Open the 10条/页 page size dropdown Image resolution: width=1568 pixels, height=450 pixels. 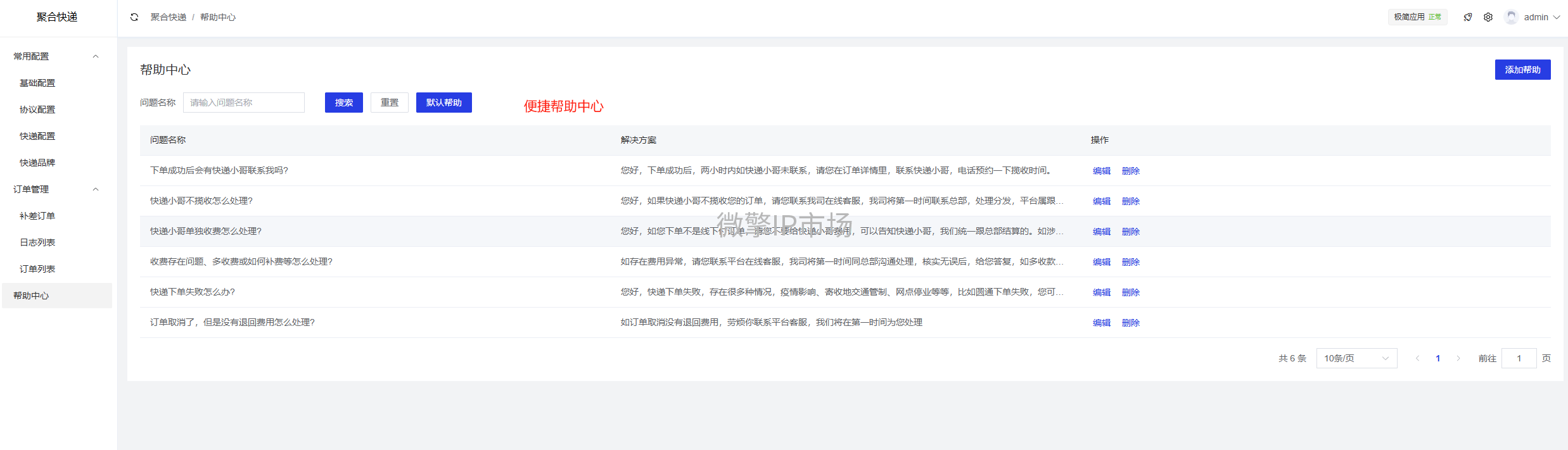point(1356,358)
